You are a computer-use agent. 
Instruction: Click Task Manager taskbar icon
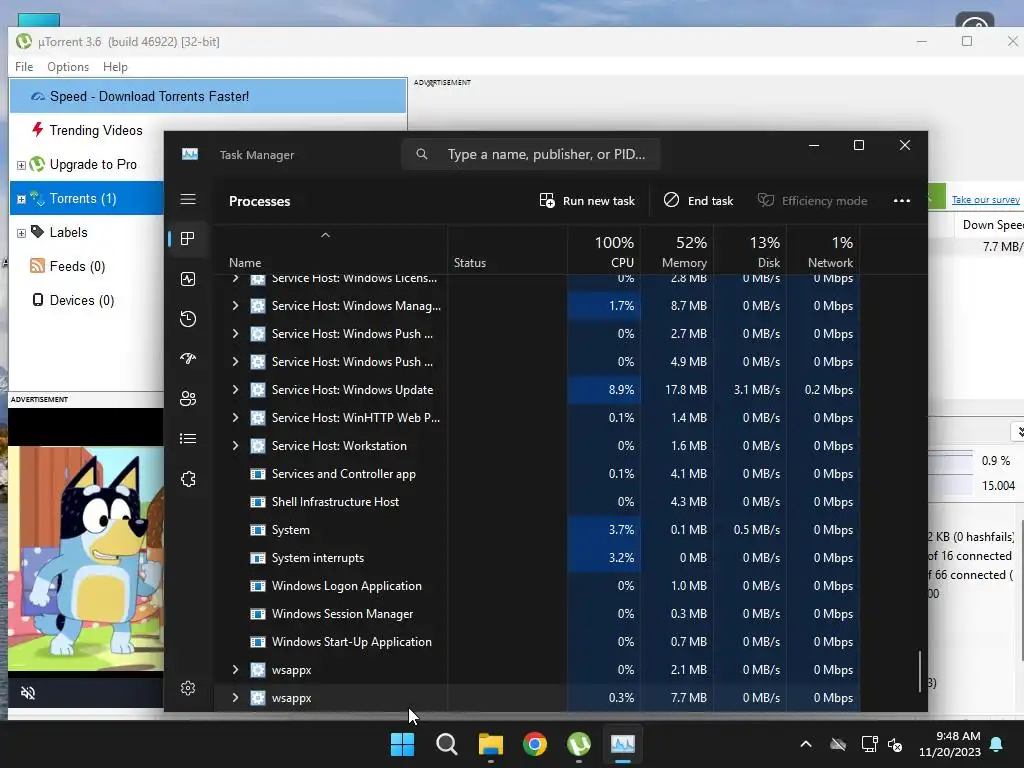[x=622, y=744]
